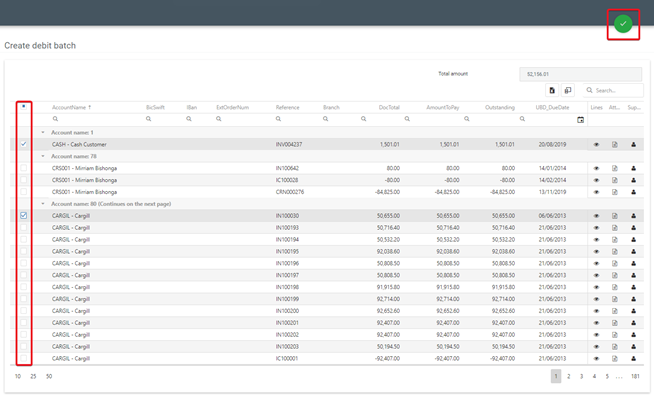Click attachment document icon for IC100001 row
The height and width of the screenshot is (397, 654).
point(615,359)
